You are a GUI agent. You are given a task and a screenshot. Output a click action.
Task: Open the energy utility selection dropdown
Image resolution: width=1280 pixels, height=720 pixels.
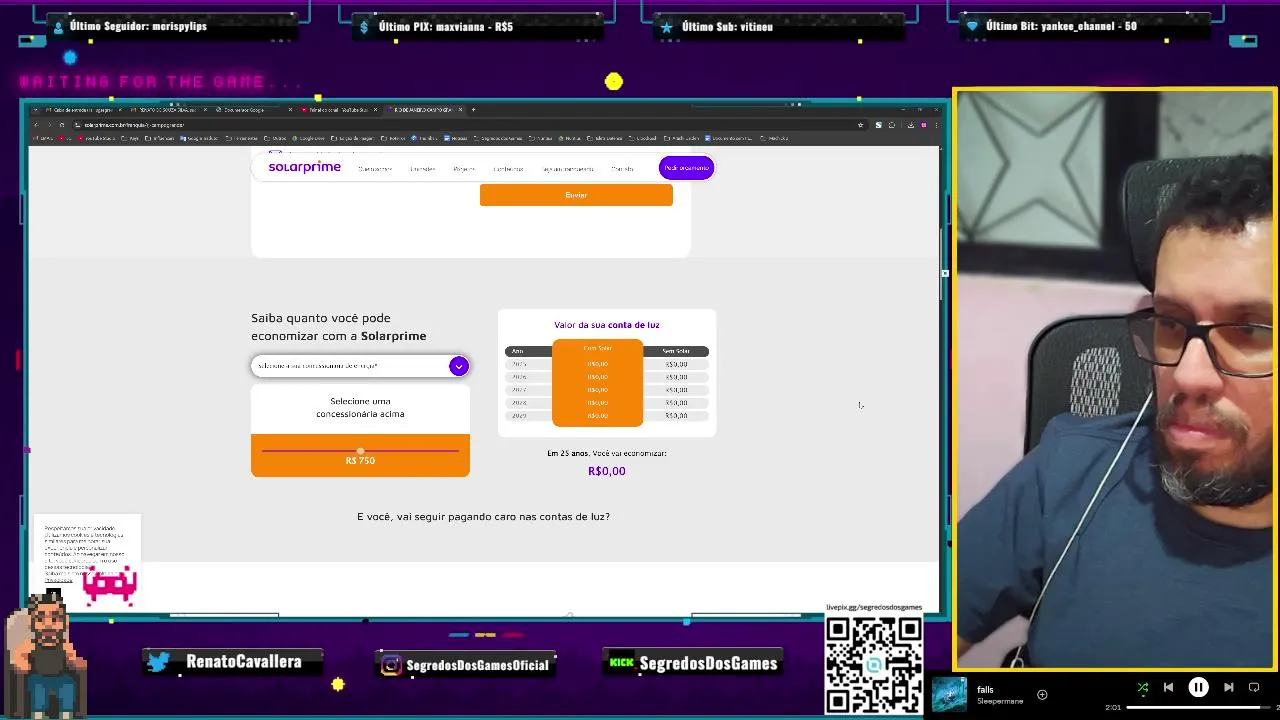[360, 366]
